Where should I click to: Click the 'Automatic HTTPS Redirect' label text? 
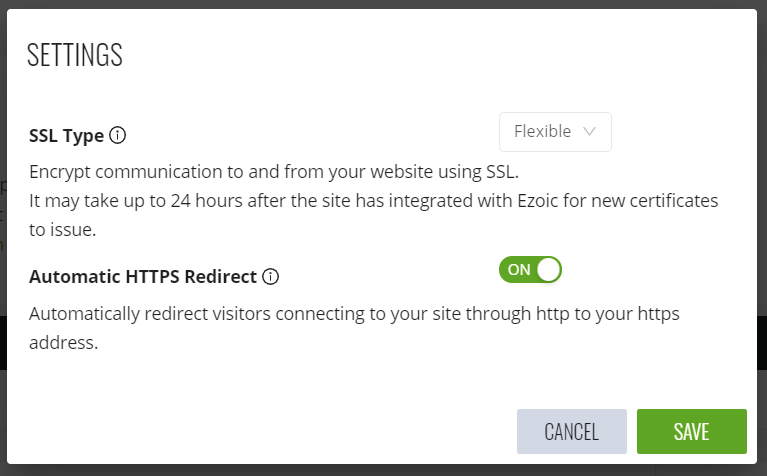[x=143, y=276]
